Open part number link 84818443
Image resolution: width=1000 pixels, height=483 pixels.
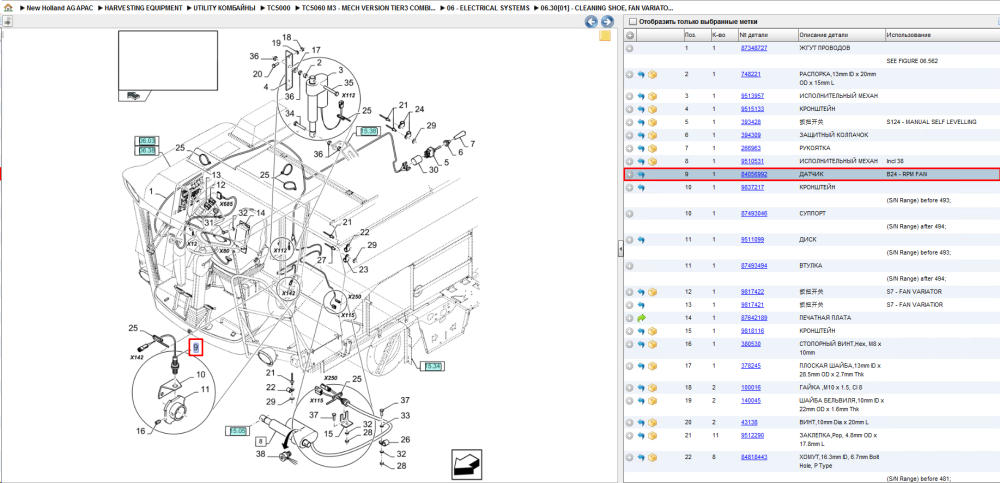tap(753, 457)
